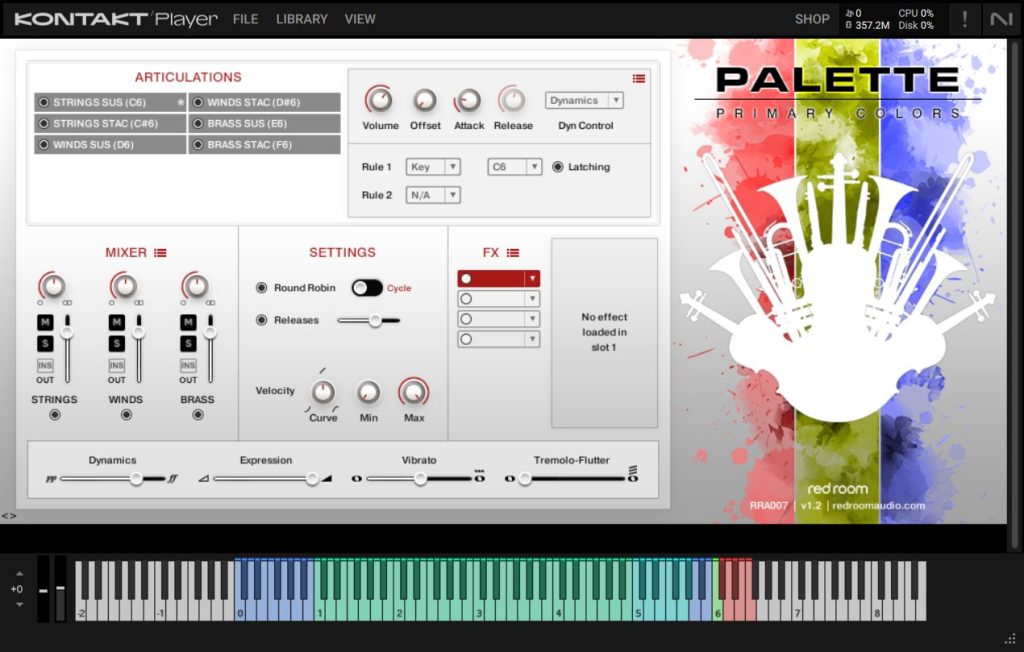Open the Mixer list menu icon
This screenshot has width=1024, height=652.
click(160, 253)
